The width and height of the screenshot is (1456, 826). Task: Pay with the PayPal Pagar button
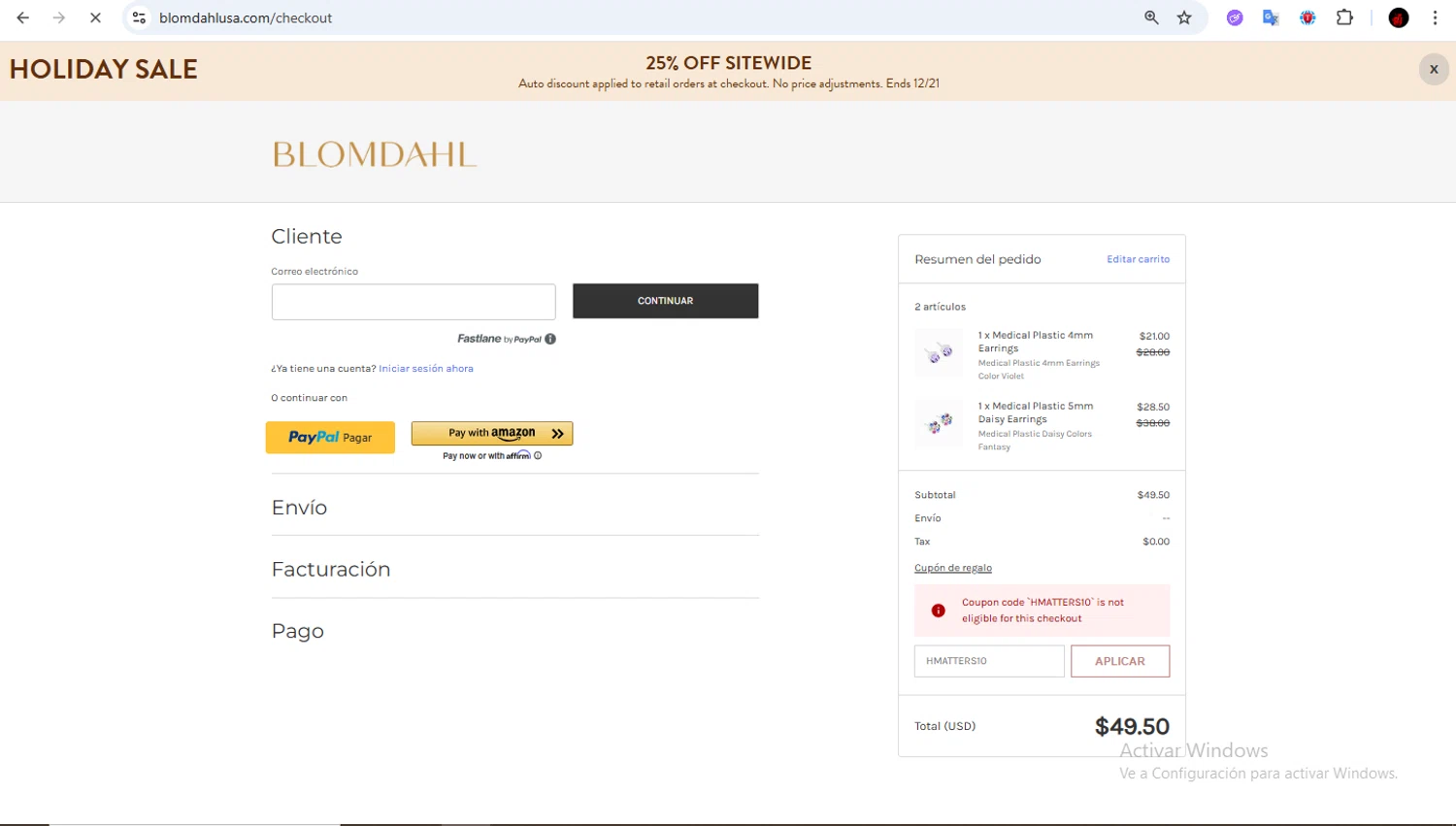click(x=330, y=437)
